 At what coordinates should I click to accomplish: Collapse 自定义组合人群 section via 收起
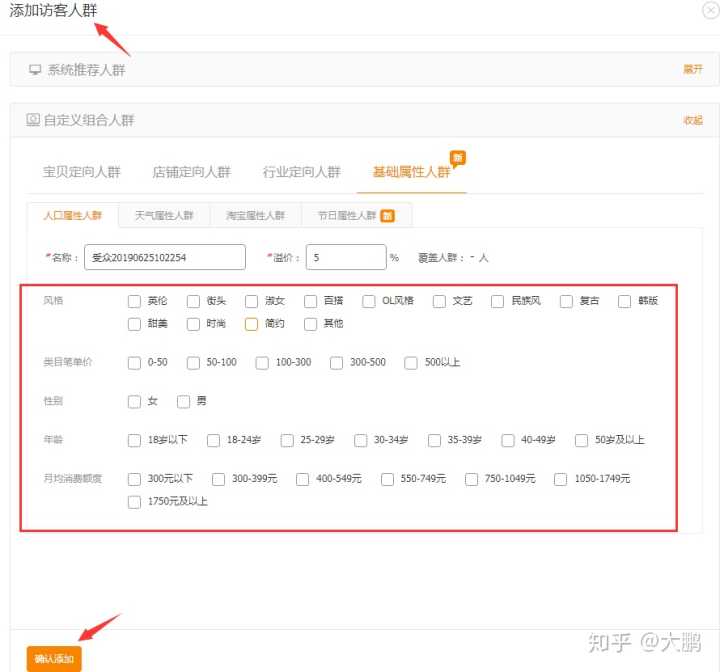[693, 120]
